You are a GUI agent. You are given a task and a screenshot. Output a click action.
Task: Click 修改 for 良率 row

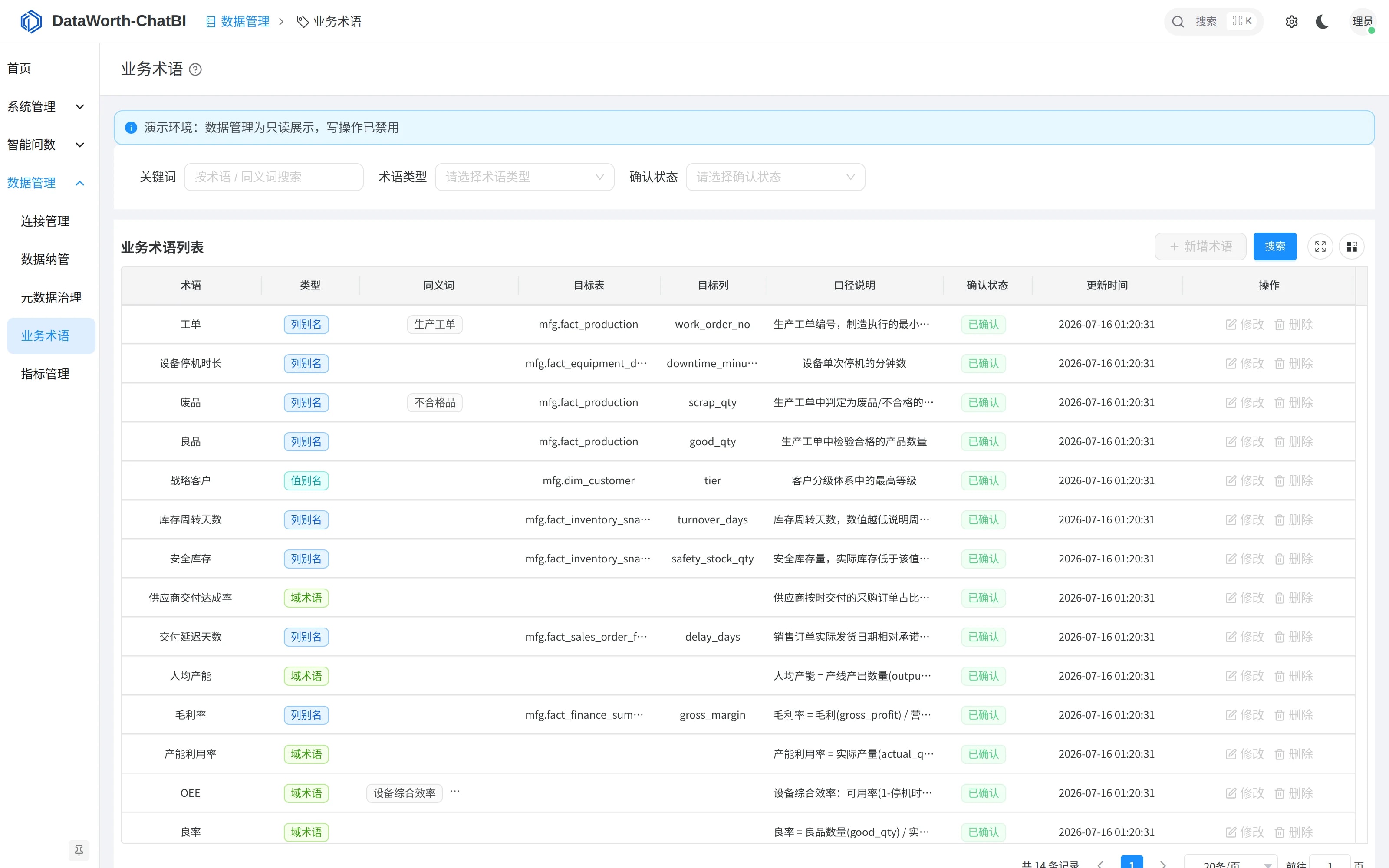(x=1244, y=832)
